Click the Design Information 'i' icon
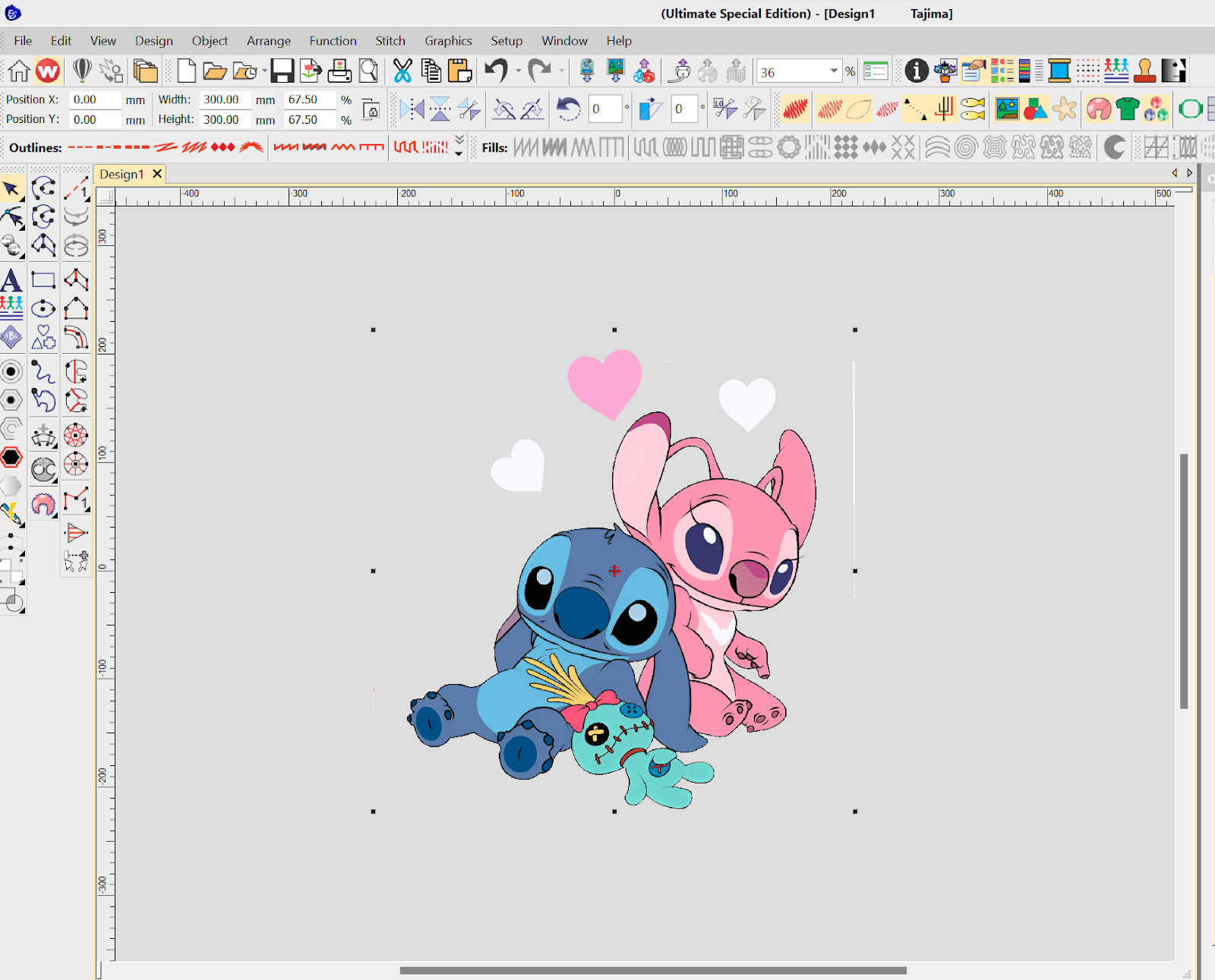 917,71
